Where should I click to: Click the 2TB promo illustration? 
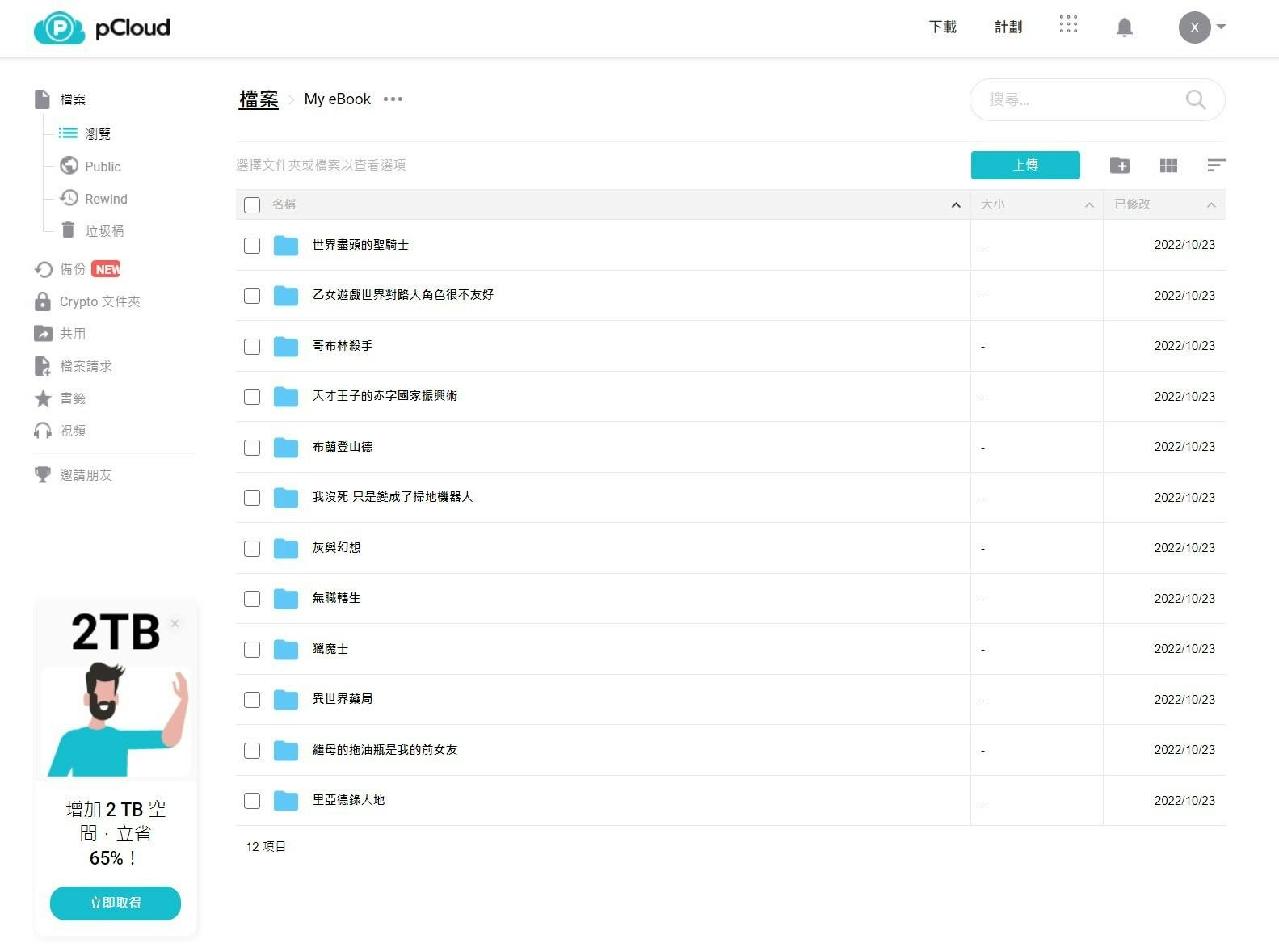click(116, 719)
